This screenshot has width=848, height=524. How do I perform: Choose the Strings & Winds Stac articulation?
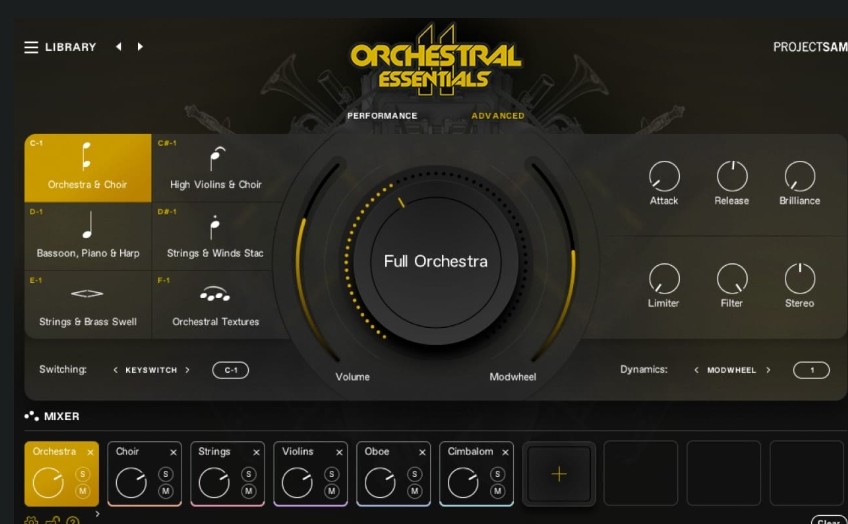point(215,236)
